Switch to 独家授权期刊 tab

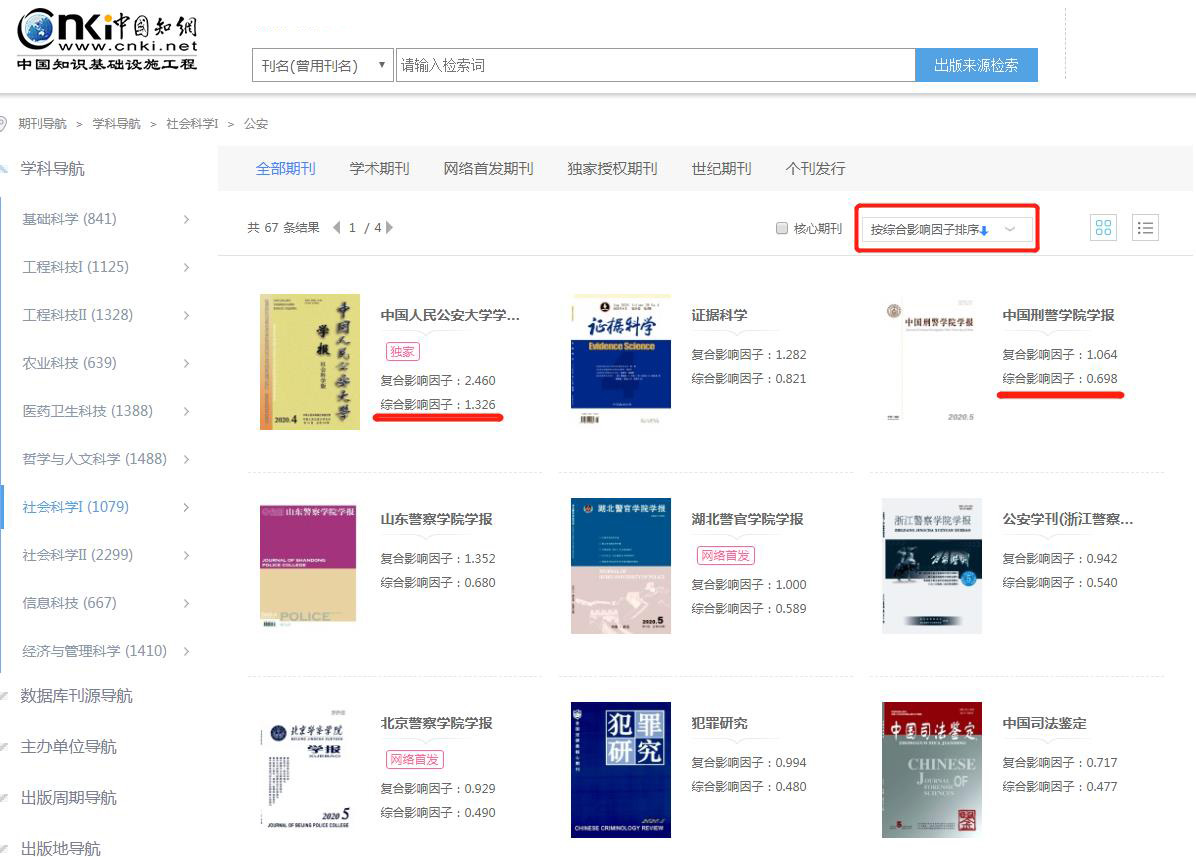(612, 169)
